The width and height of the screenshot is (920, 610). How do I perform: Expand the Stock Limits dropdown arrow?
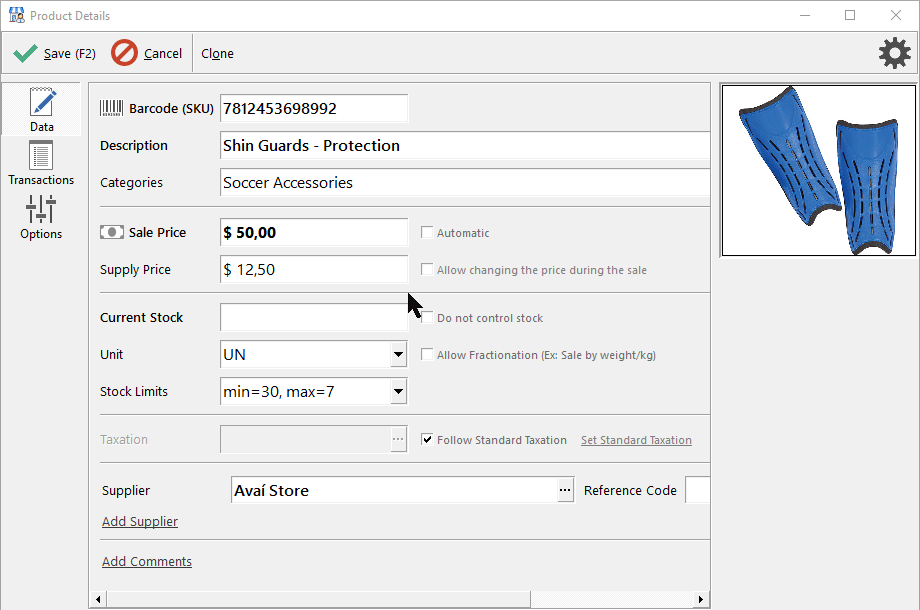[x=398, y=391]
